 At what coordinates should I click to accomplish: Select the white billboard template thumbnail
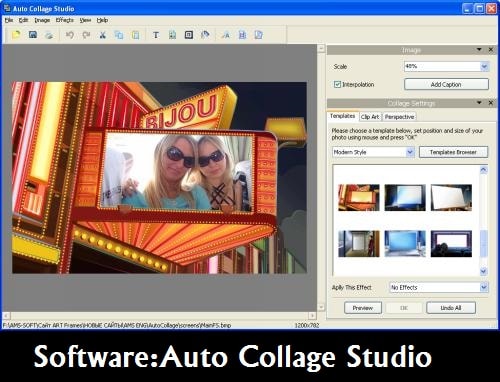point(451,198)
